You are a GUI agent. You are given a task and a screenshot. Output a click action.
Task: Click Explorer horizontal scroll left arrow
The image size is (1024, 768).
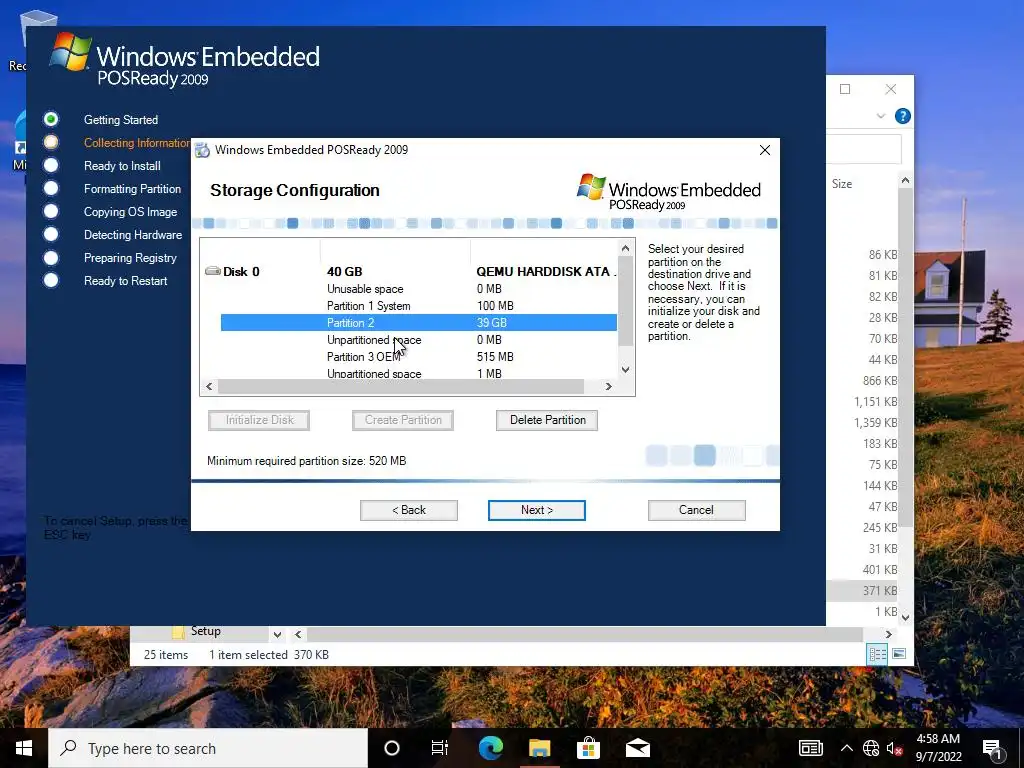[298, 634]
